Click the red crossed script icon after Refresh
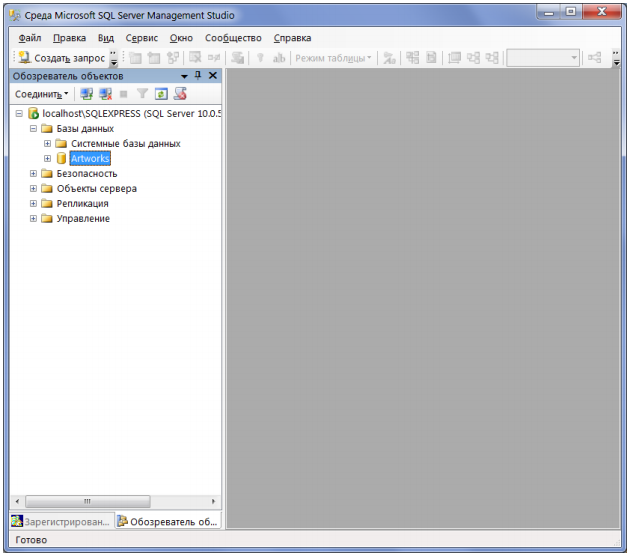Image resolution: width=630 pixels, height=556 pixels. click(180, 94)
